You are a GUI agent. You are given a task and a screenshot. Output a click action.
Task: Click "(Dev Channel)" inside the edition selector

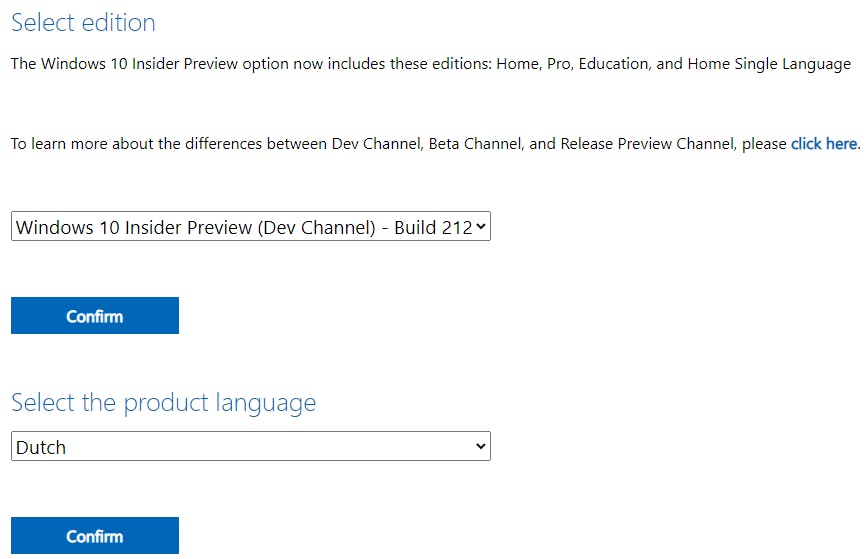coord(316,227)
